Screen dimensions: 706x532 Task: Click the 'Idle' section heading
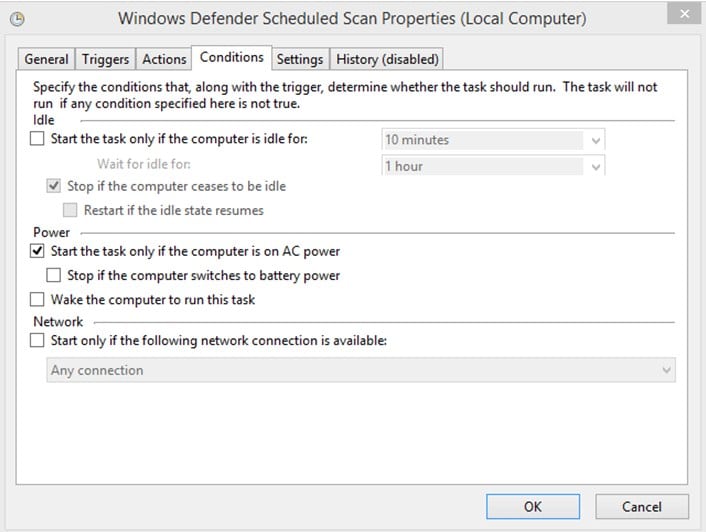coord(44,120)
